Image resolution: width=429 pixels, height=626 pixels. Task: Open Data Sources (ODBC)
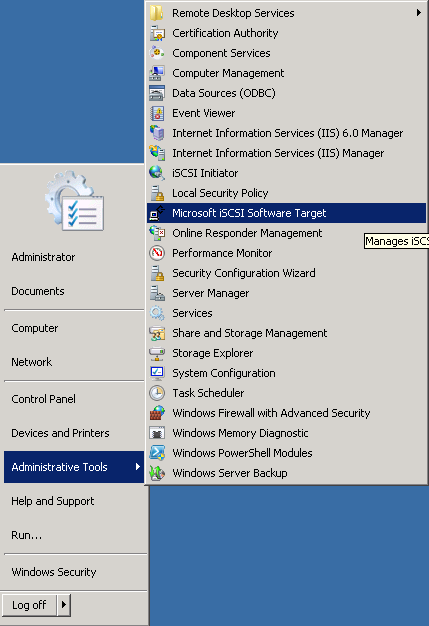pyautogui.click(x=286, y=93)
